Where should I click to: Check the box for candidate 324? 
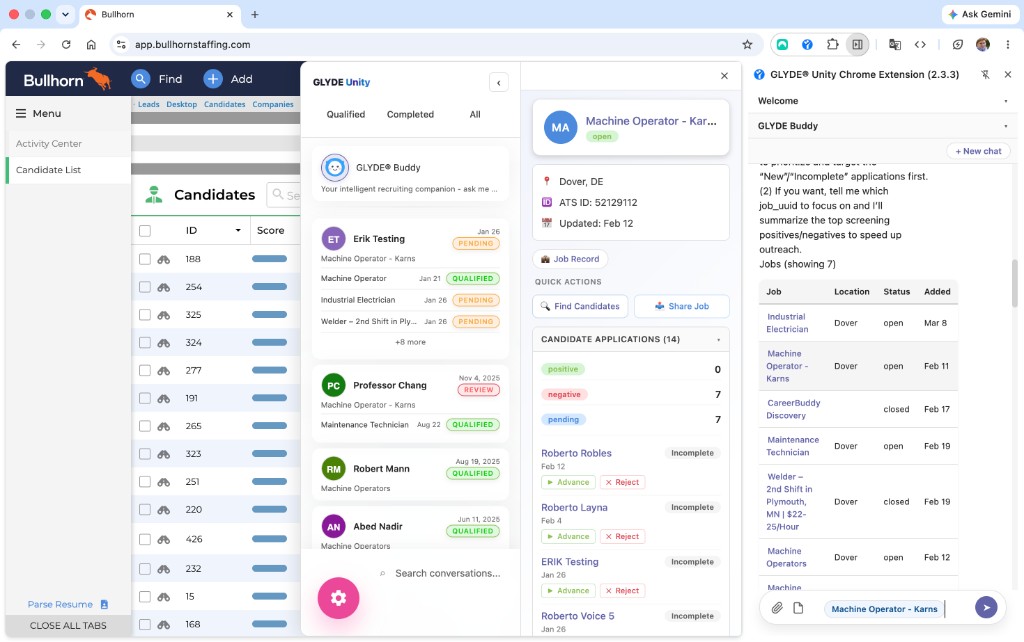145,342
